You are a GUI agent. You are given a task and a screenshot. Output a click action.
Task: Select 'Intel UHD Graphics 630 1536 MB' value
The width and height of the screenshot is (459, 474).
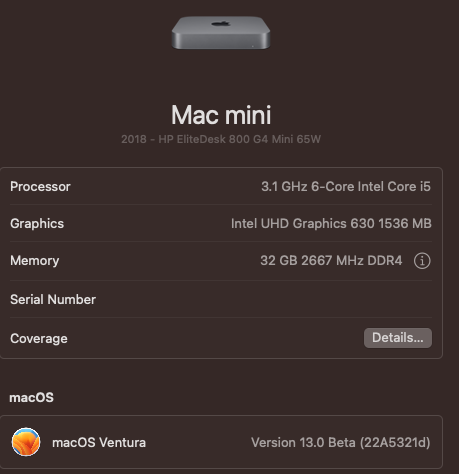coord(331,224)
